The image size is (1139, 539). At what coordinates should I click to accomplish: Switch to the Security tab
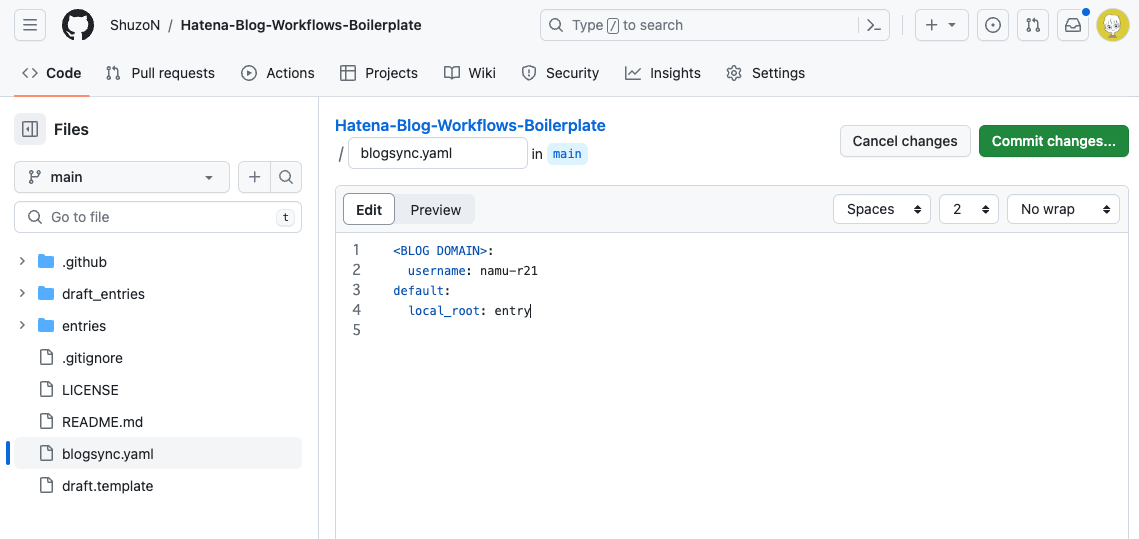pos(560,73)
